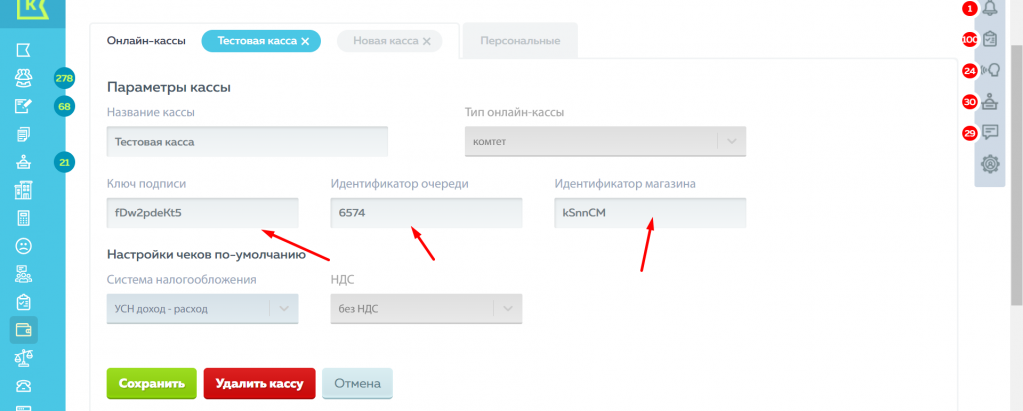Click the Удалить кассу button

pyautogui.click(x=260, y=383)
